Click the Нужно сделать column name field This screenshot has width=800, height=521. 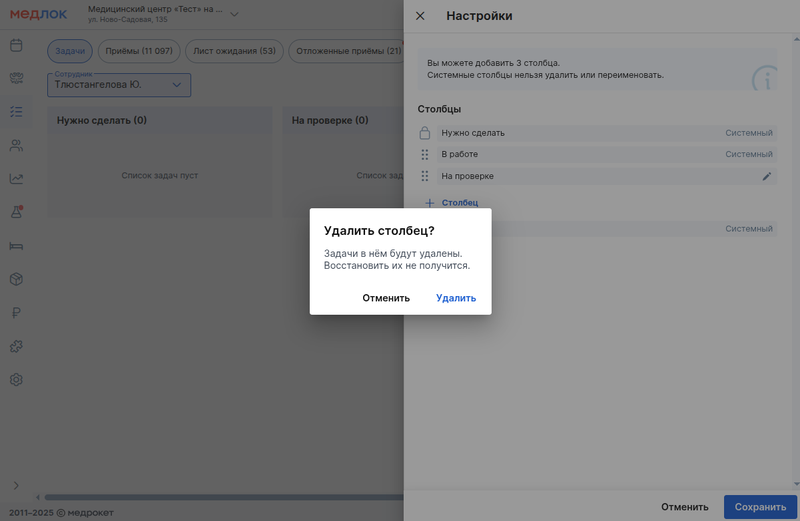[607, 133]
